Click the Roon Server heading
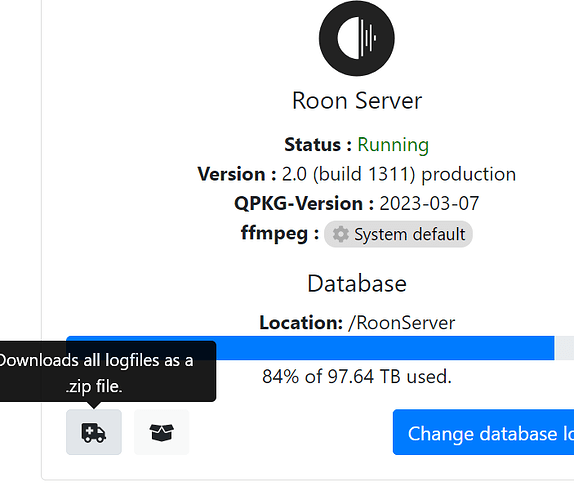This screenshot has height=500, width=574. pyautogui.click(x=357, y=101)
